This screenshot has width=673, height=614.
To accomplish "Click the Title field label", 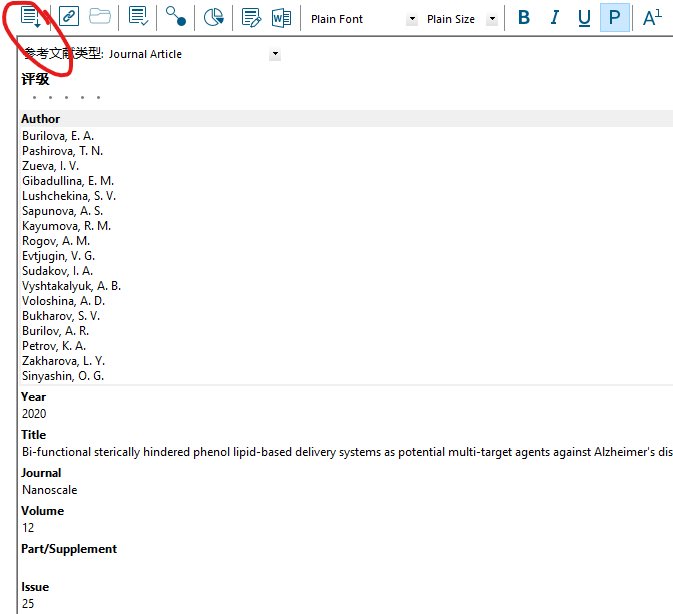I will coord(33,435).
